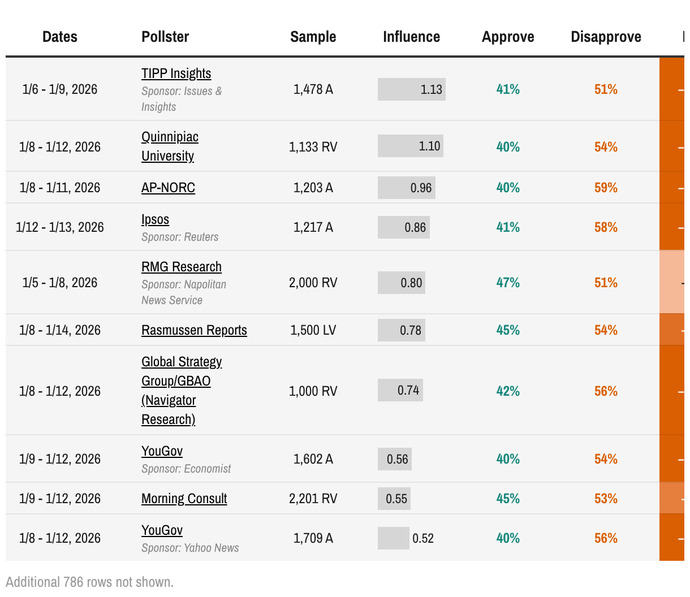Sort by the Approve column header

pyautogui.click(x=508, y=37)
